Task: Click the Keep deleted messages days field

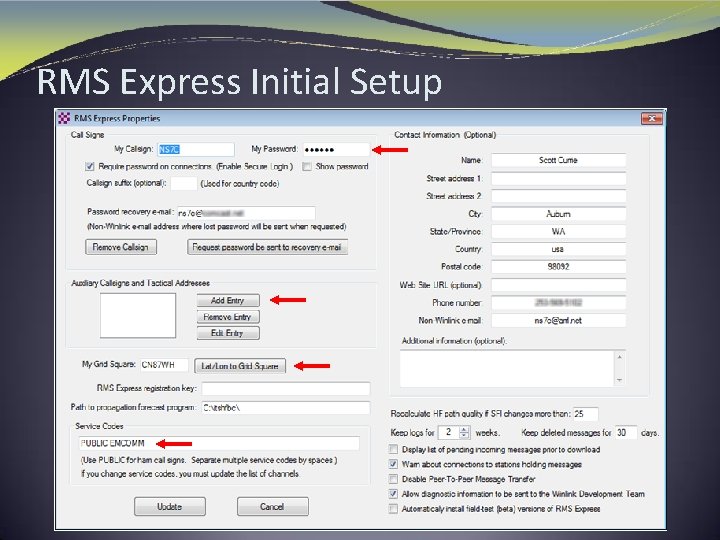Action: tap(626, 433)
